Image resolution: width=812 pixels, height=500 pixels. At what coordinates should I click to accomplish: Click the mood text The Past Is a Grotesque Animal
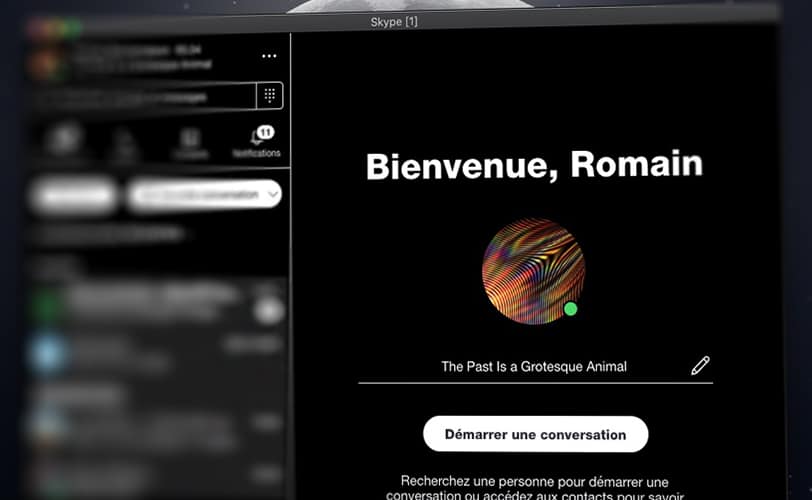click(534, 366)
